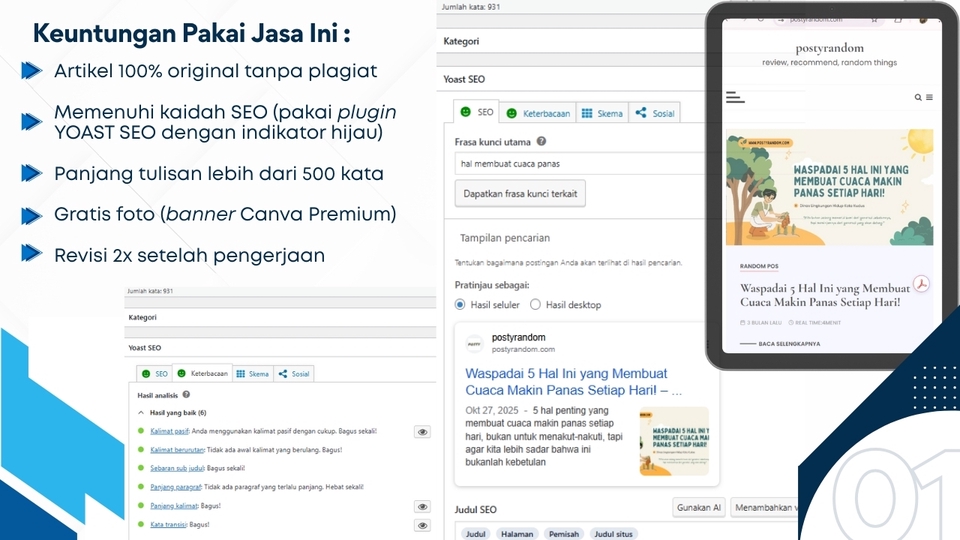Viewport: 960px width, 540px height.
Task: Click the Tampilan pencarian heading
Action: [x=505, y=238]
